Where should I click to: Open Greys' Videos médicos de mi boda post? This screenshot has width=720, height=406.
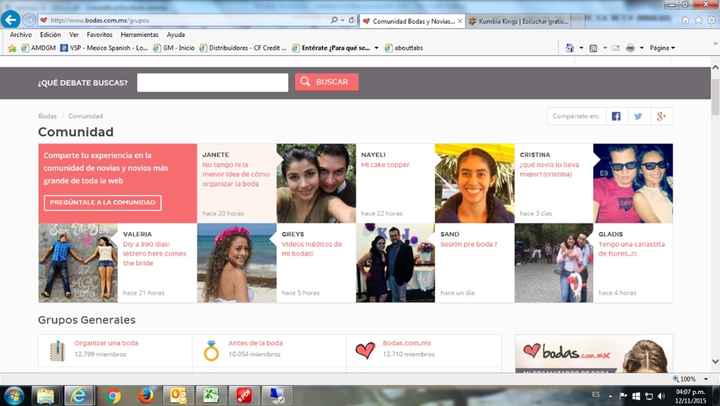(312, 248)
